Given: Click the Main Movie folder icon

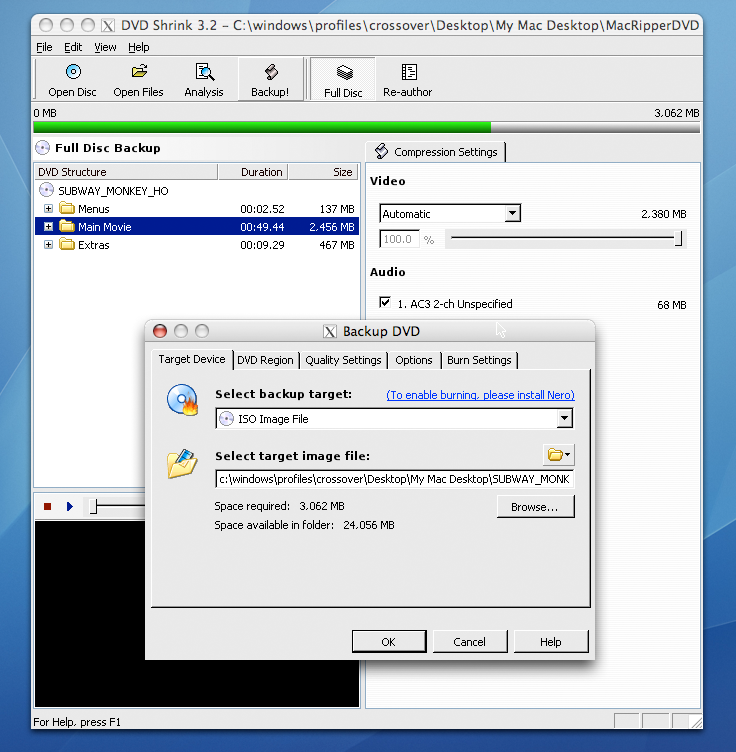Looking at the screenshot, I should coord(67,226).
